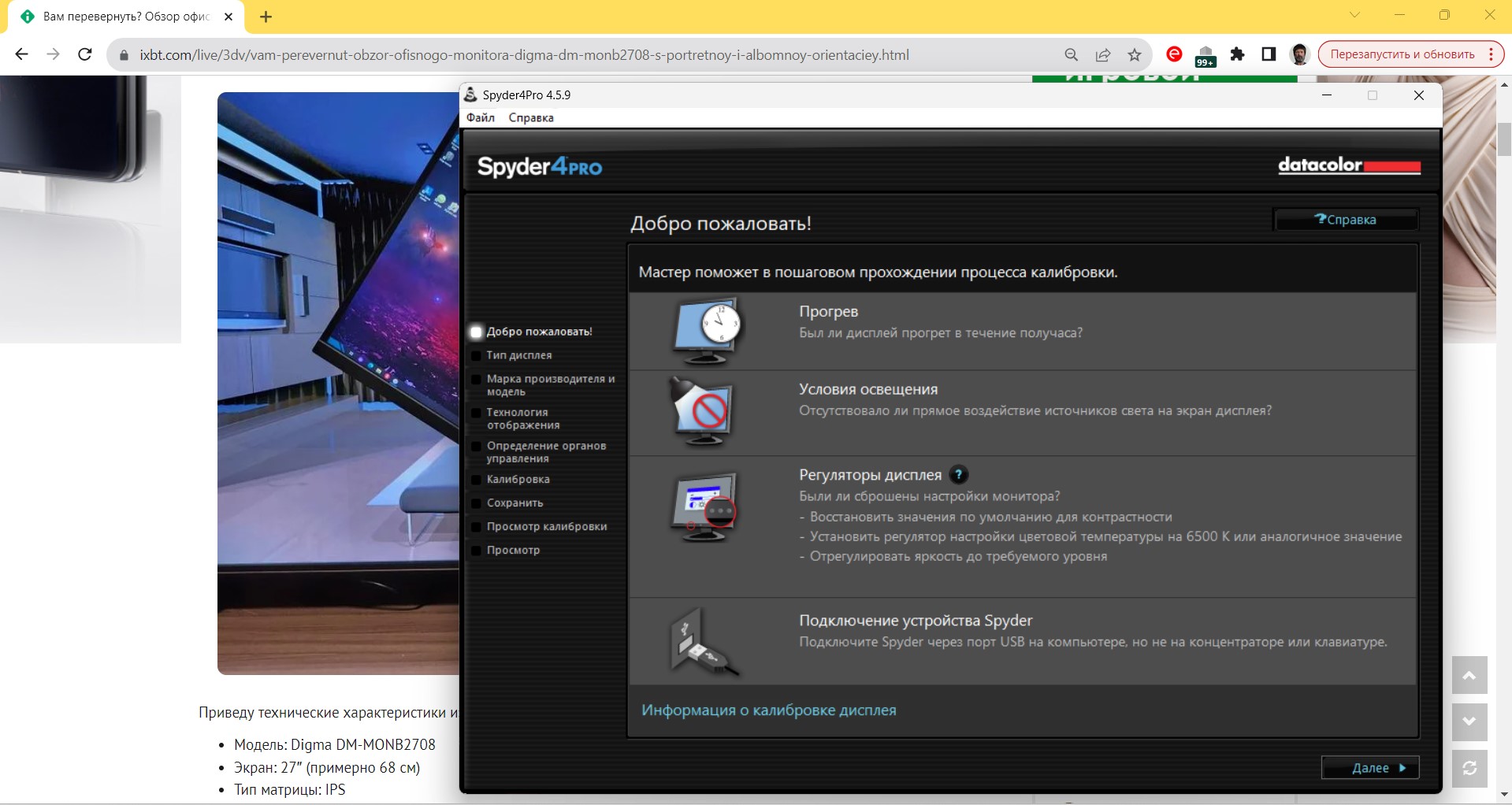Click the Далее button
The height and width of the screenshot is (805, 1512).
pyautogui.click(x=1370, y=768)
